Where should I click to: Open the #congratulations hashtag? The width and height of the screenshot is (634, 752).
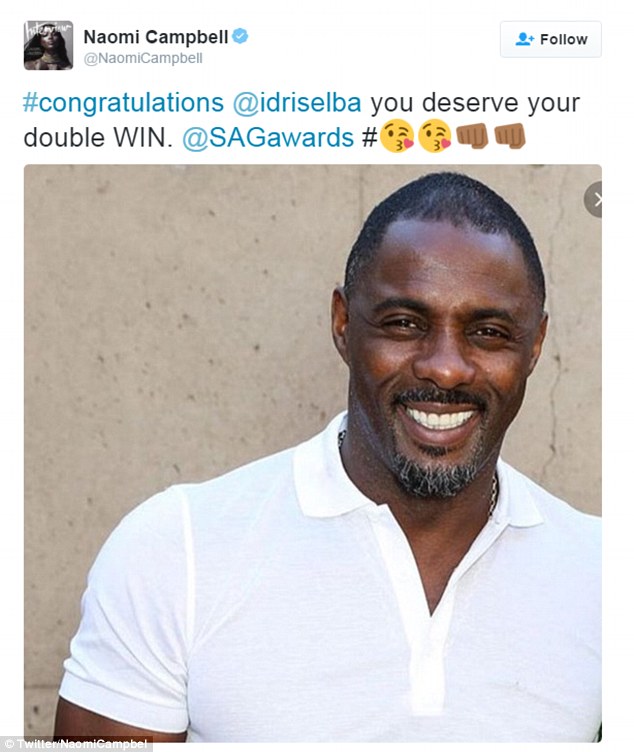(123, 103)
